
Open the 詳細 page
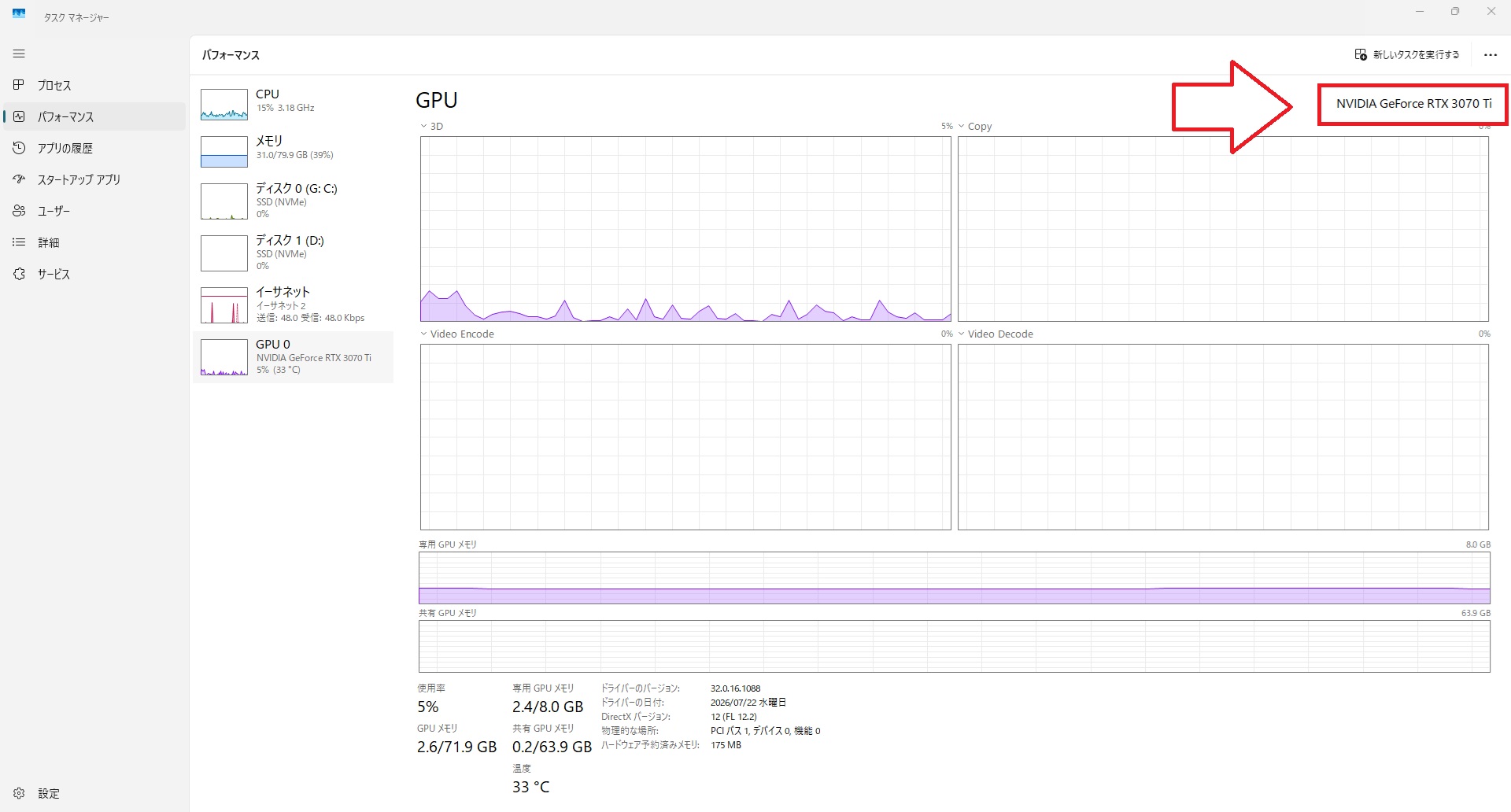coord(94,242)
